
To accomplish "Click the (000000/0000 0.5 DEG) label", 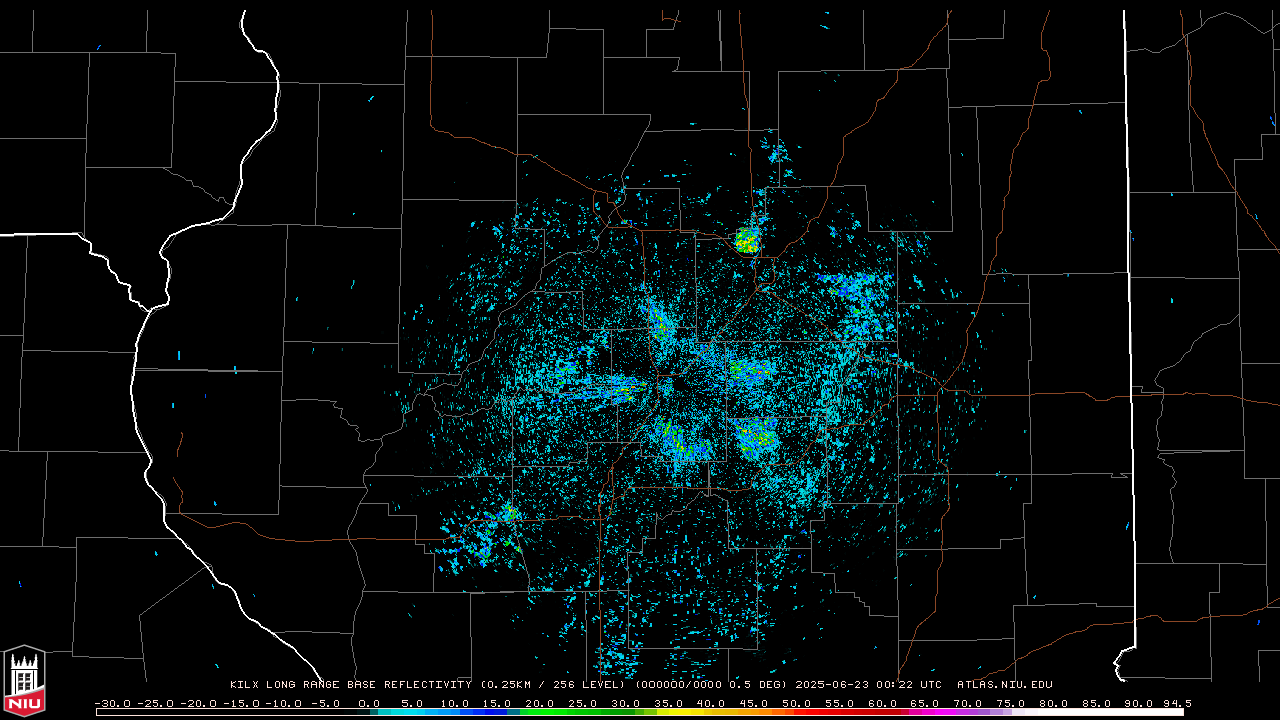I will click(x=711, y=685).
